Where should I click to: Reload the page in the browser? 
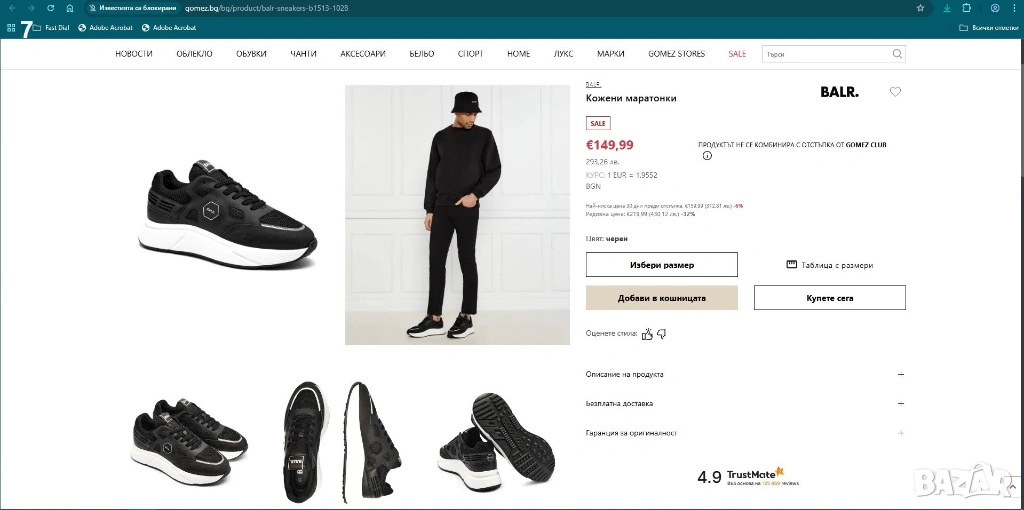(52, 8)
